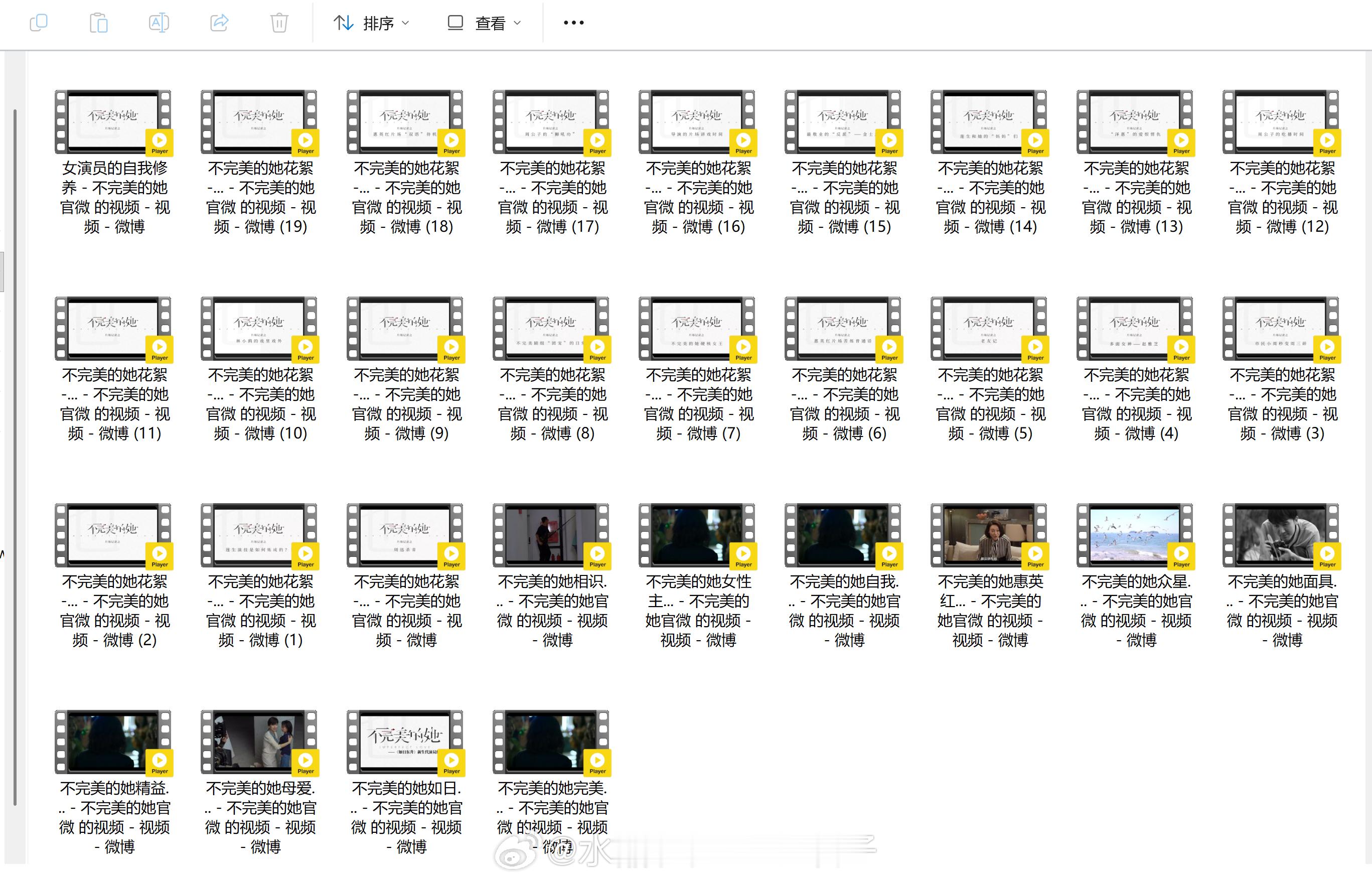Select video file 不完美的她相识

[x=551, y=576]
